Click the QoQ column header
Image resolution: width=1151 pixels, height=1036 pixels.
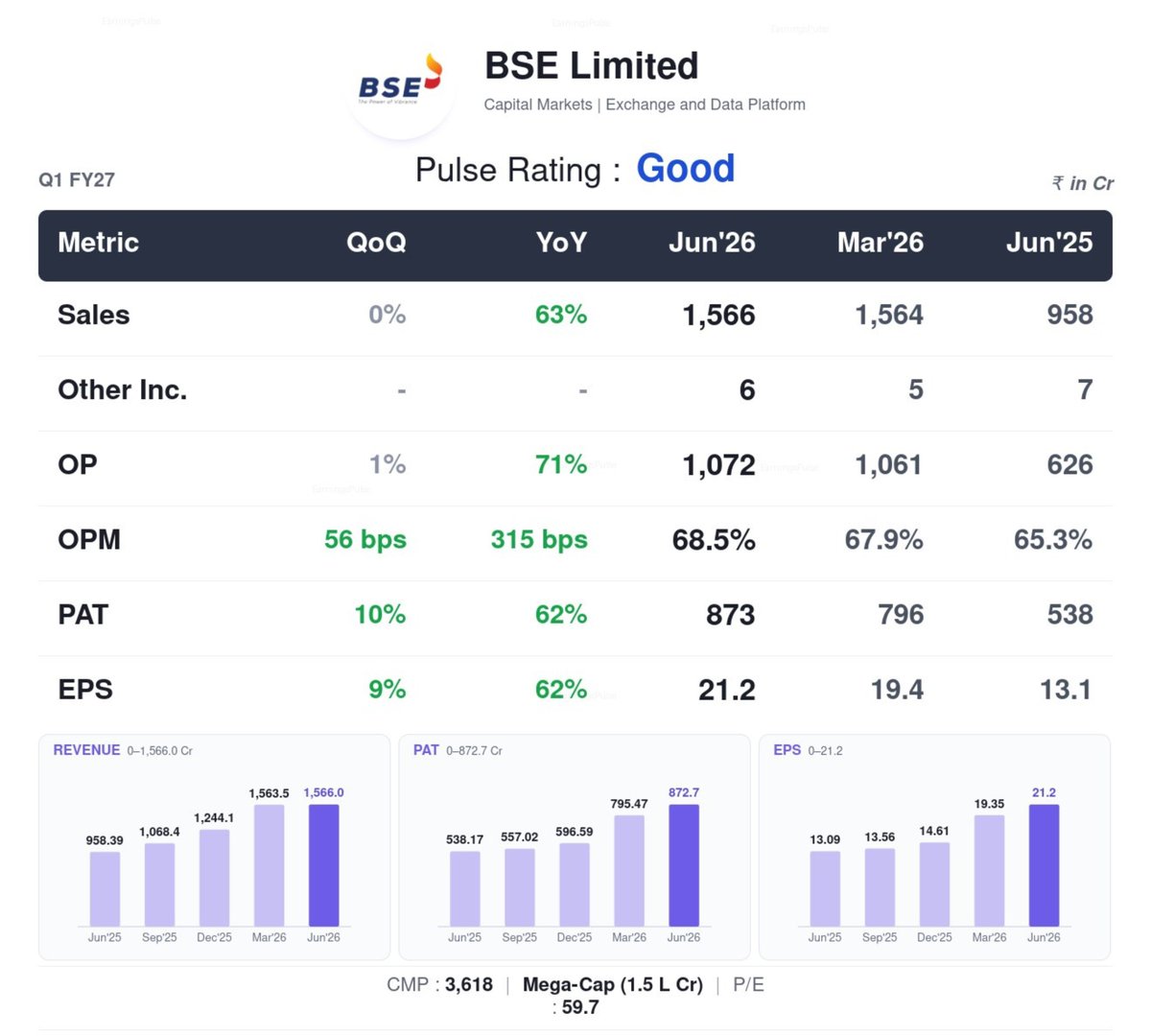[376, 243]
